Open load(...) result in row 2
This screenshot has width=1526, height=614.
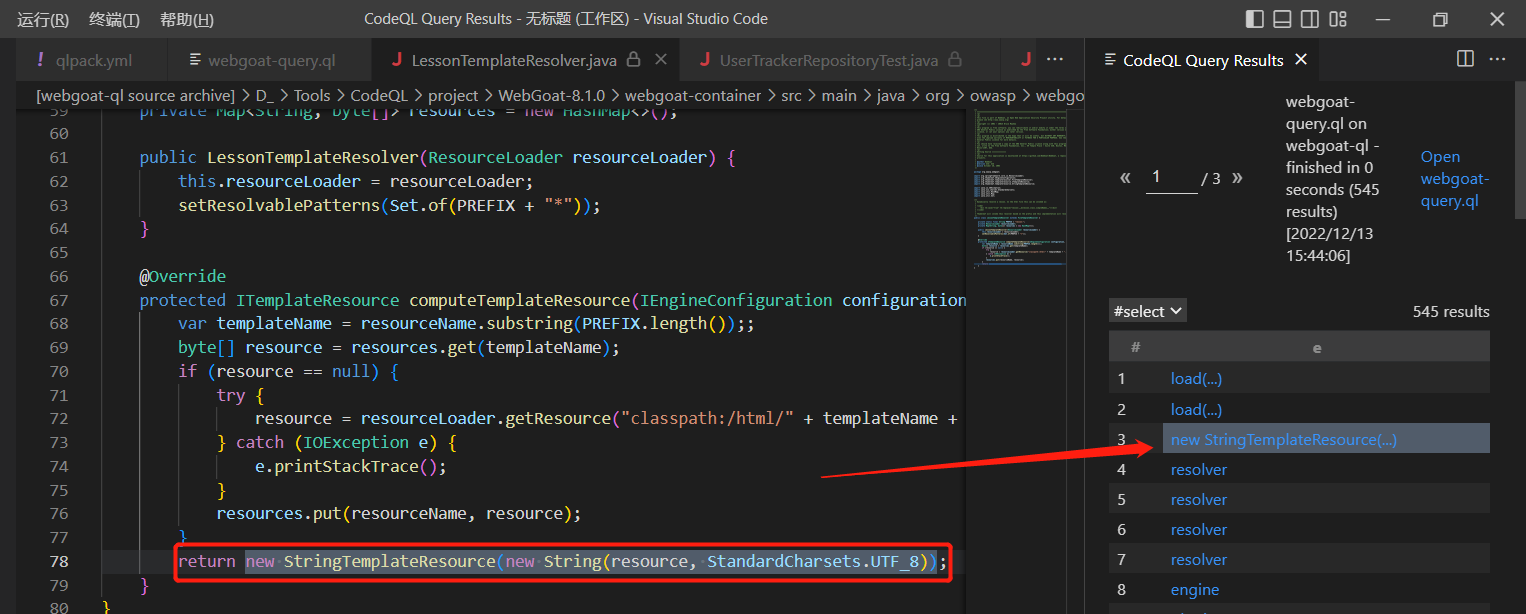tap(1196, 409)
